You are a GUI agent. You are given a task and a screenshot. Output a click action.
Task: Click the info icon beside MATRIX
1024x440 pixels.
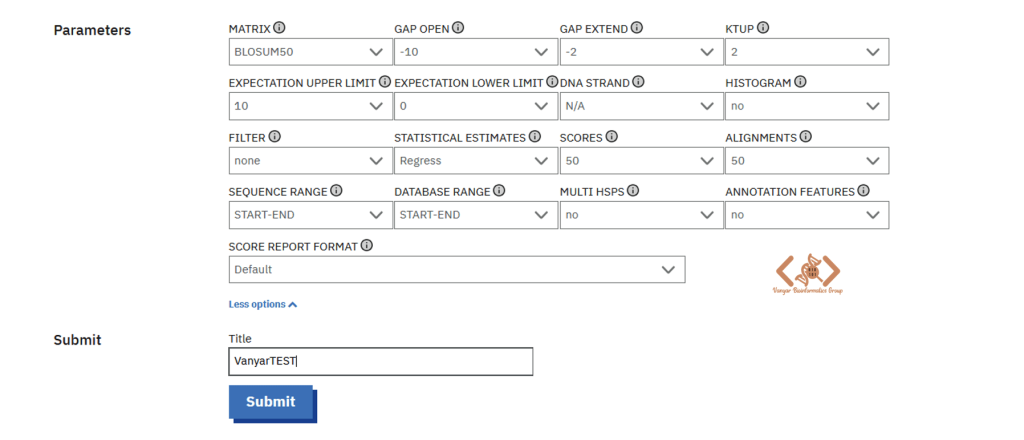coord(280,28)
